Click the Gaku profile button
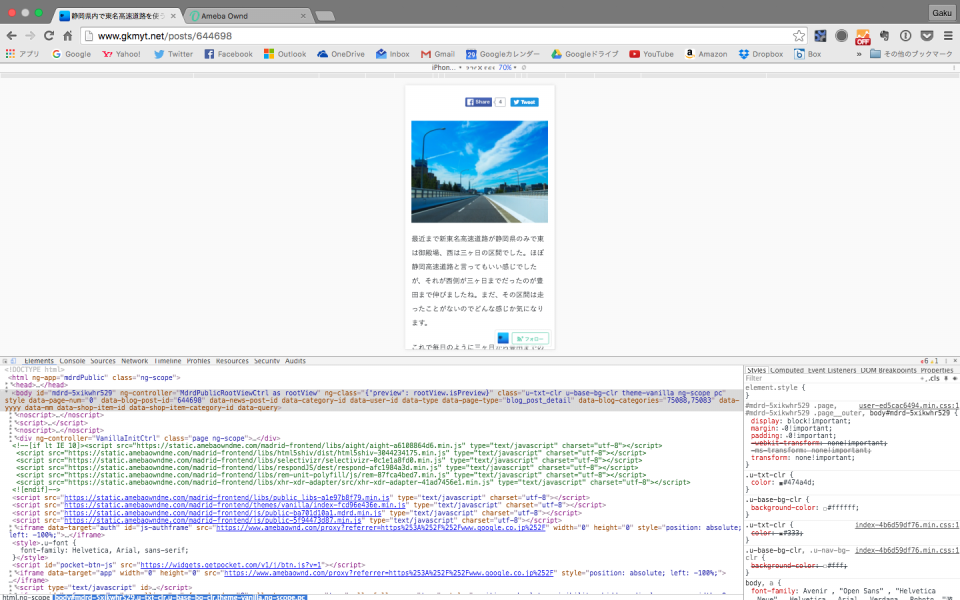The image size is (960, 600). point(942,12)
